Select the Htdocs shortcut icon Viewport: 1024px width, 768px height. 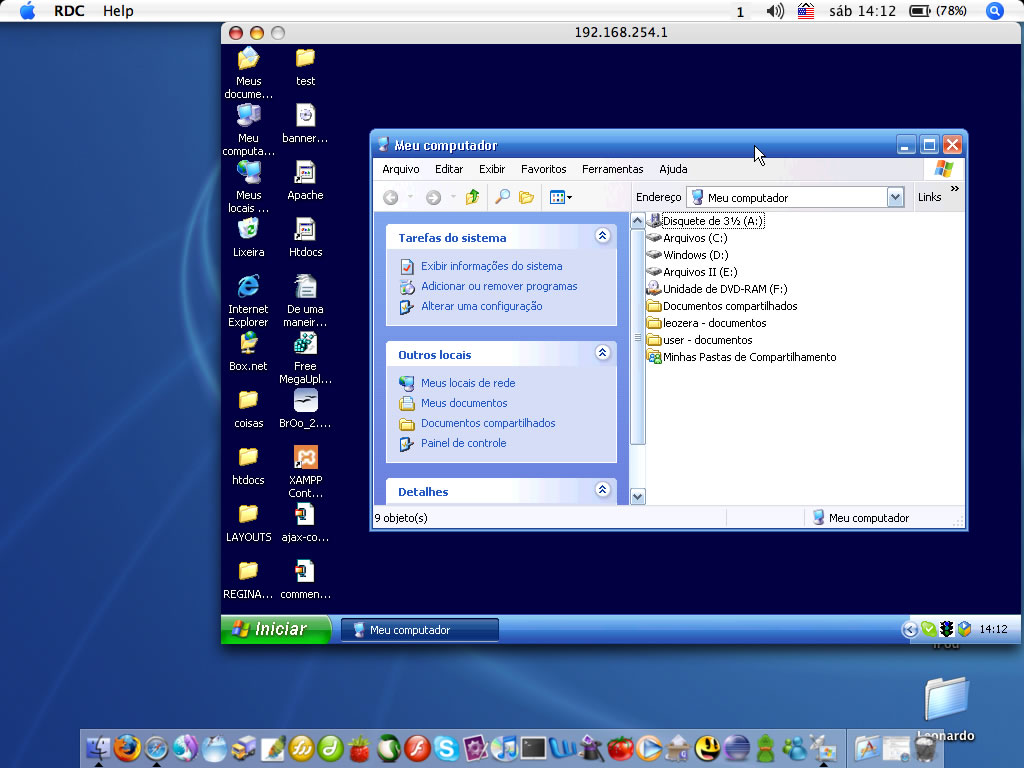pyautogui.click(x=305, y=237)
